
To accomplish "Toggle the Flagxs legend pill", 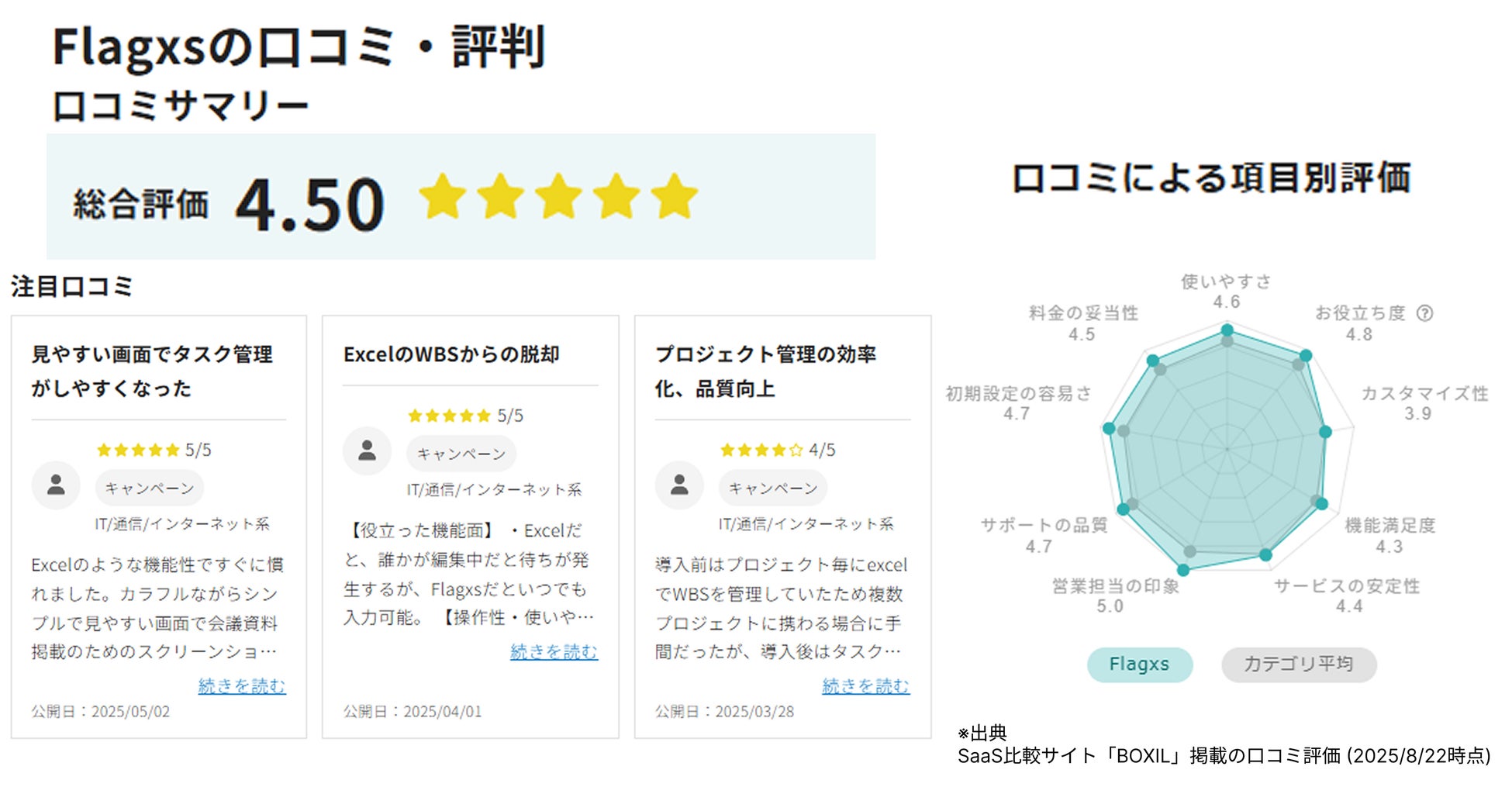I will tap(1139, 665).
